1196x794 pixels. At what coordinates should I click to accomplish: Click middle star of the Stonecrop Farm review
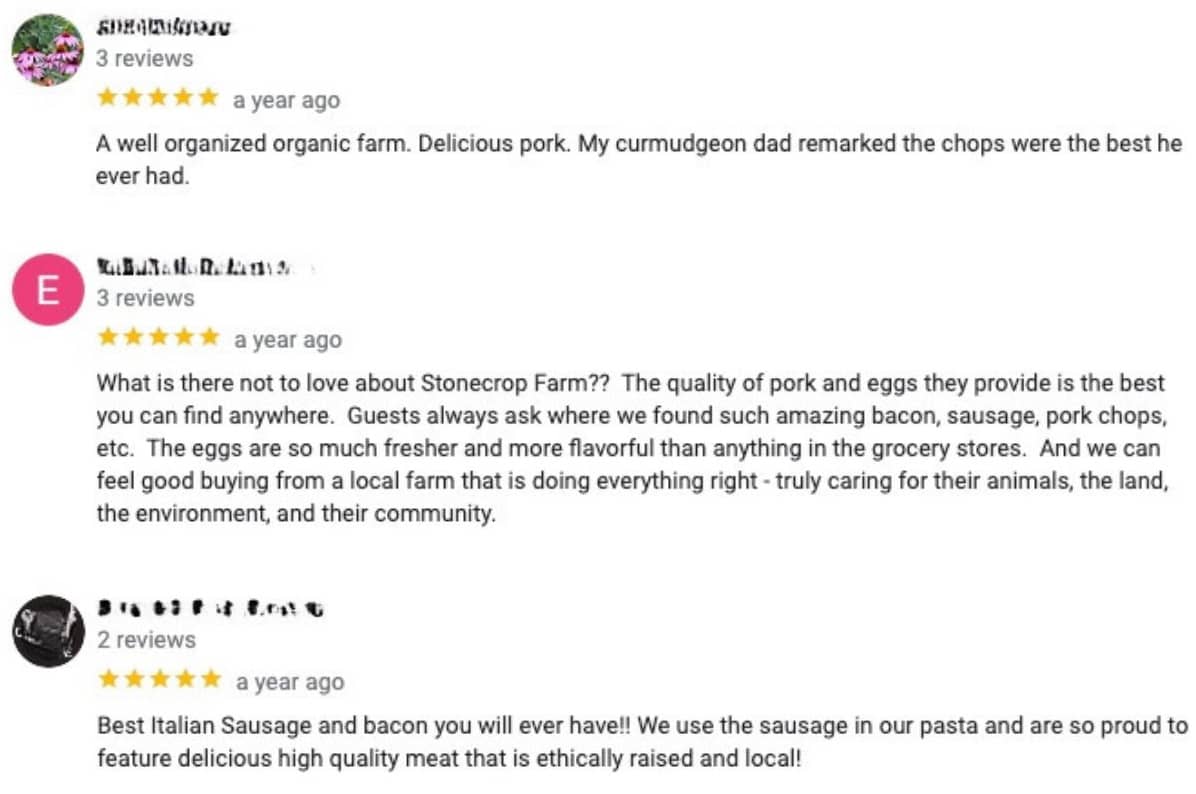(x=158, y=337)
